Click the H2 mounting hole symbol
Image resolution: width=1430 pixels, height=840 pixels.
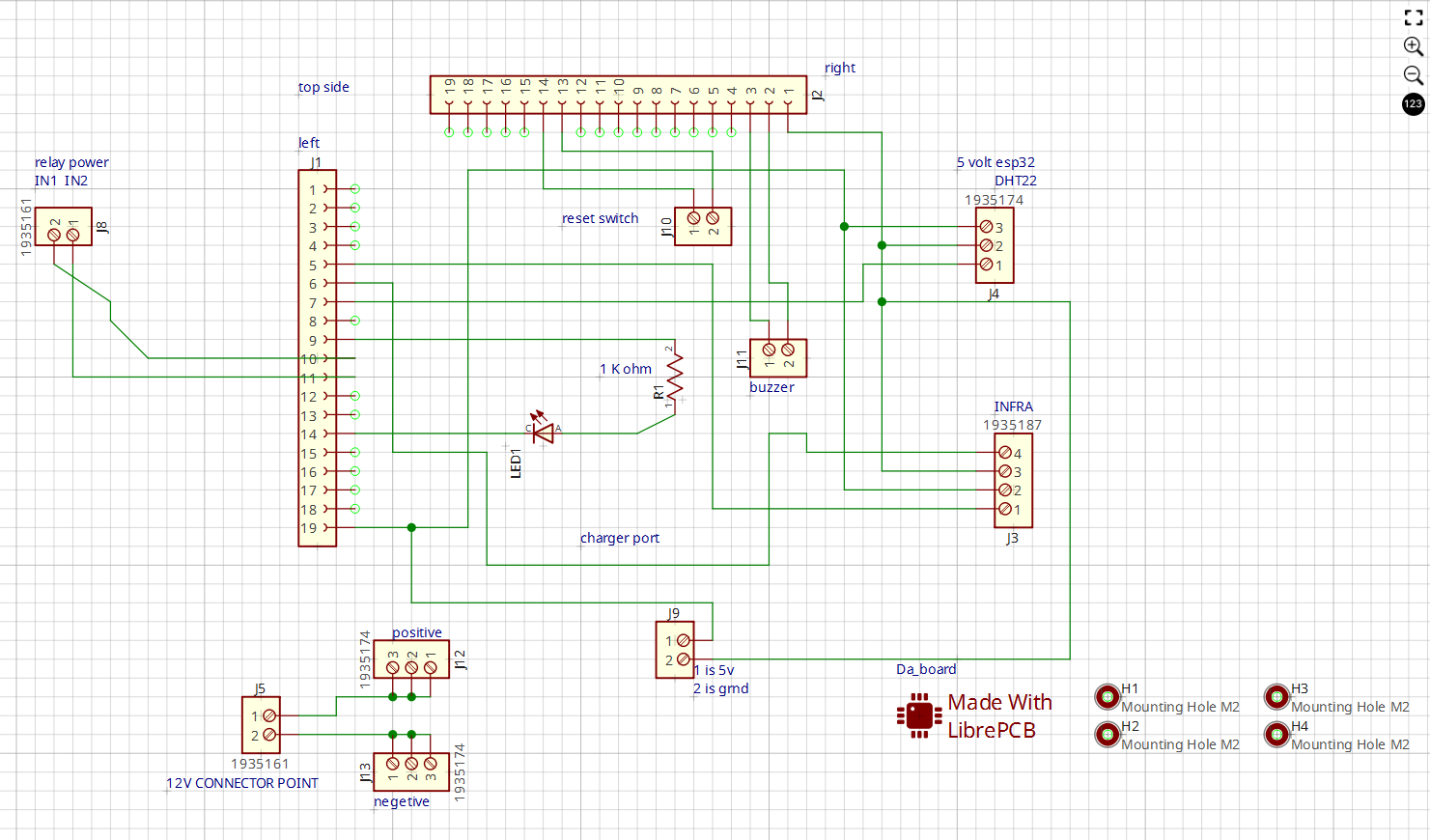click(x=1108, y=735)
